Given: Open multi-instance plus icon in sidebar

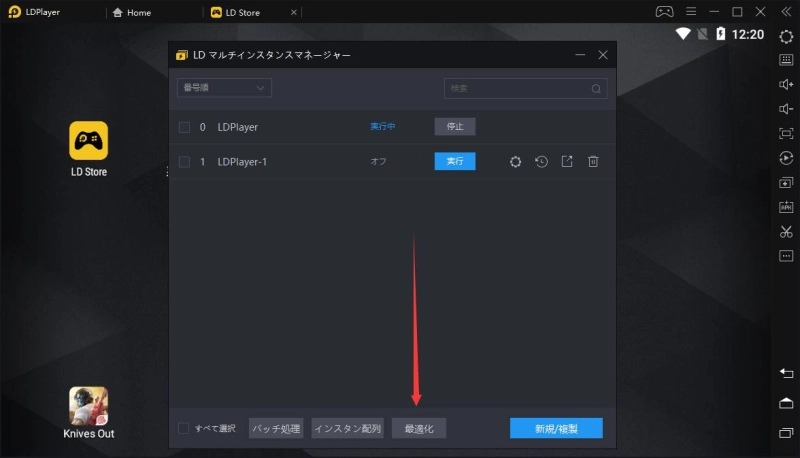Looking at the screenshot, I should (x=786, y=183).
